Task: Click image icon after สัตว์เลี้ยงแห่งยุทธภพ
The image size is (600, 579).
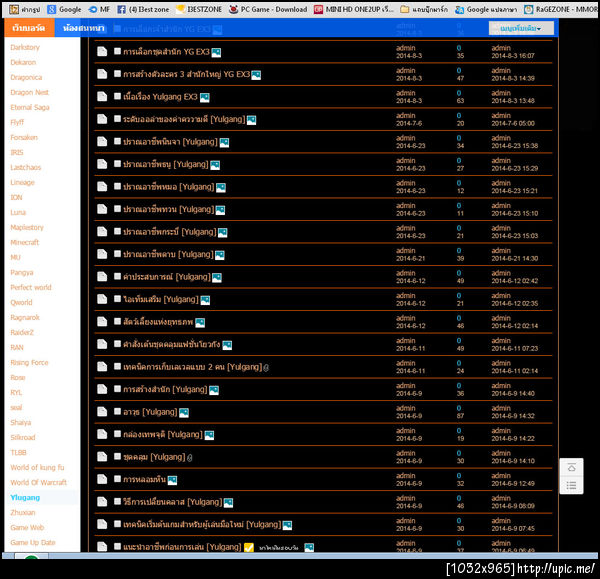Action: point(200,323)
